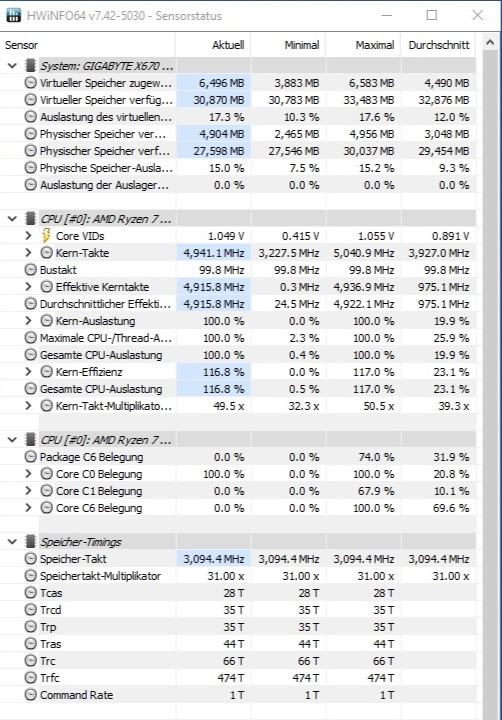Collapse the System: GIGABYTE X670 group
502x720 pixels.
[12, 66]
